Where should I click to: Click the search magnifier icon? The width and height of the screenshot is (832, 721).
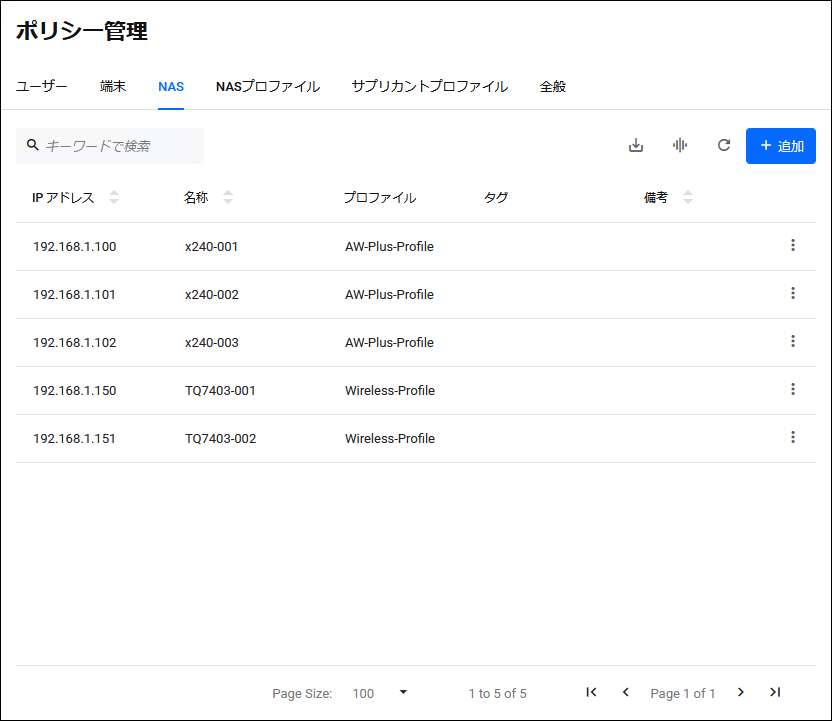coord(33,145)
